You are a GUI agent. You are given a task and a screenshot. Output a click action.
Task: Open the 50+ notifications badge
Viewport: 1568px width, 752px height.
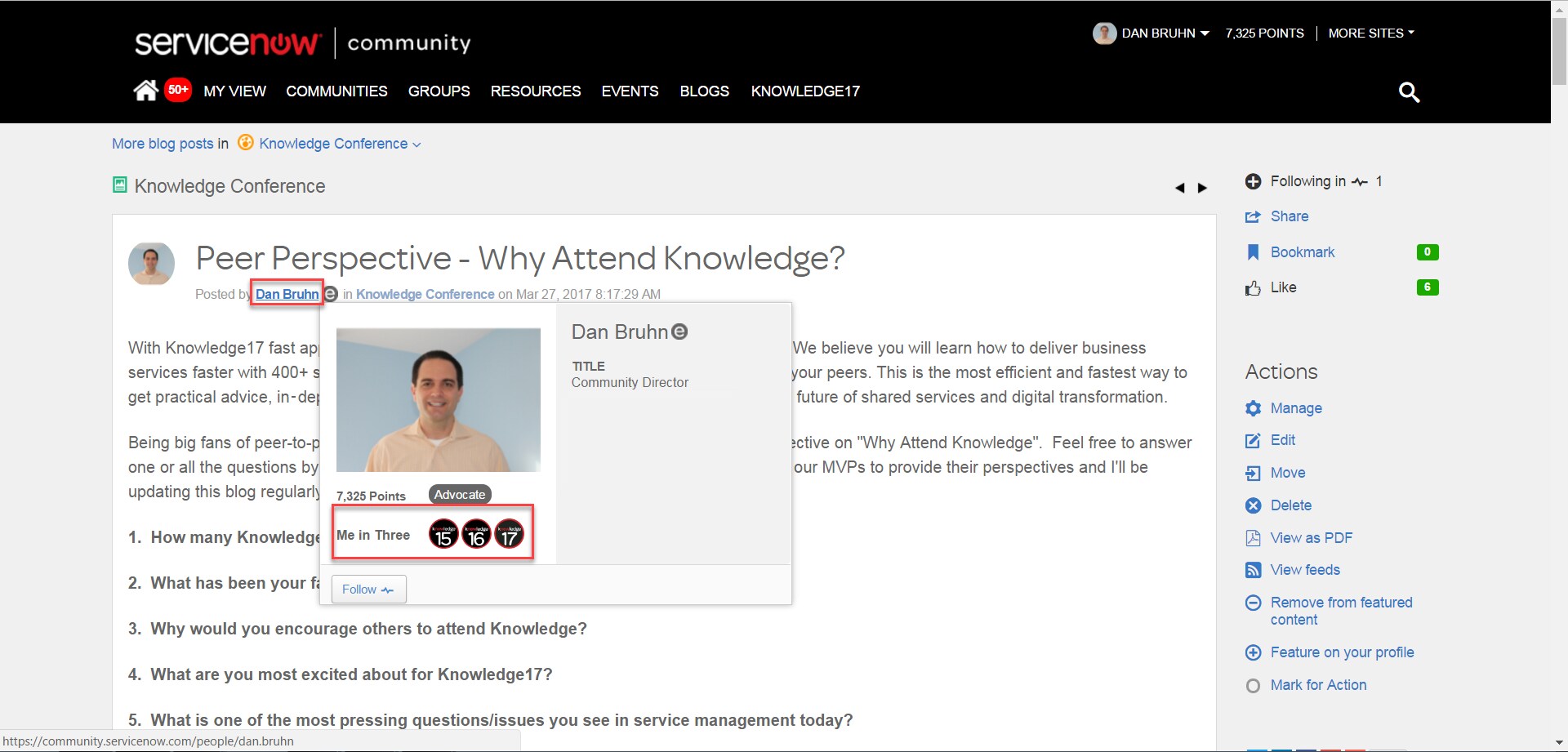pyautogui.click(x=178, y=90)
